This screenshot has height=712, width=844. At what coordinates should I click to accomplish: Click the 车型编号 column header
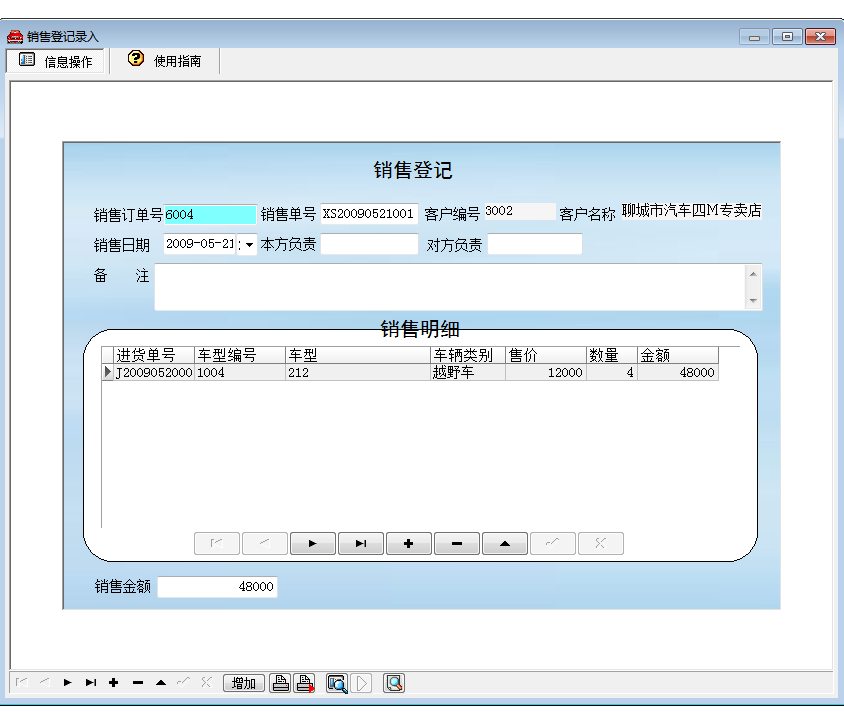240,355
